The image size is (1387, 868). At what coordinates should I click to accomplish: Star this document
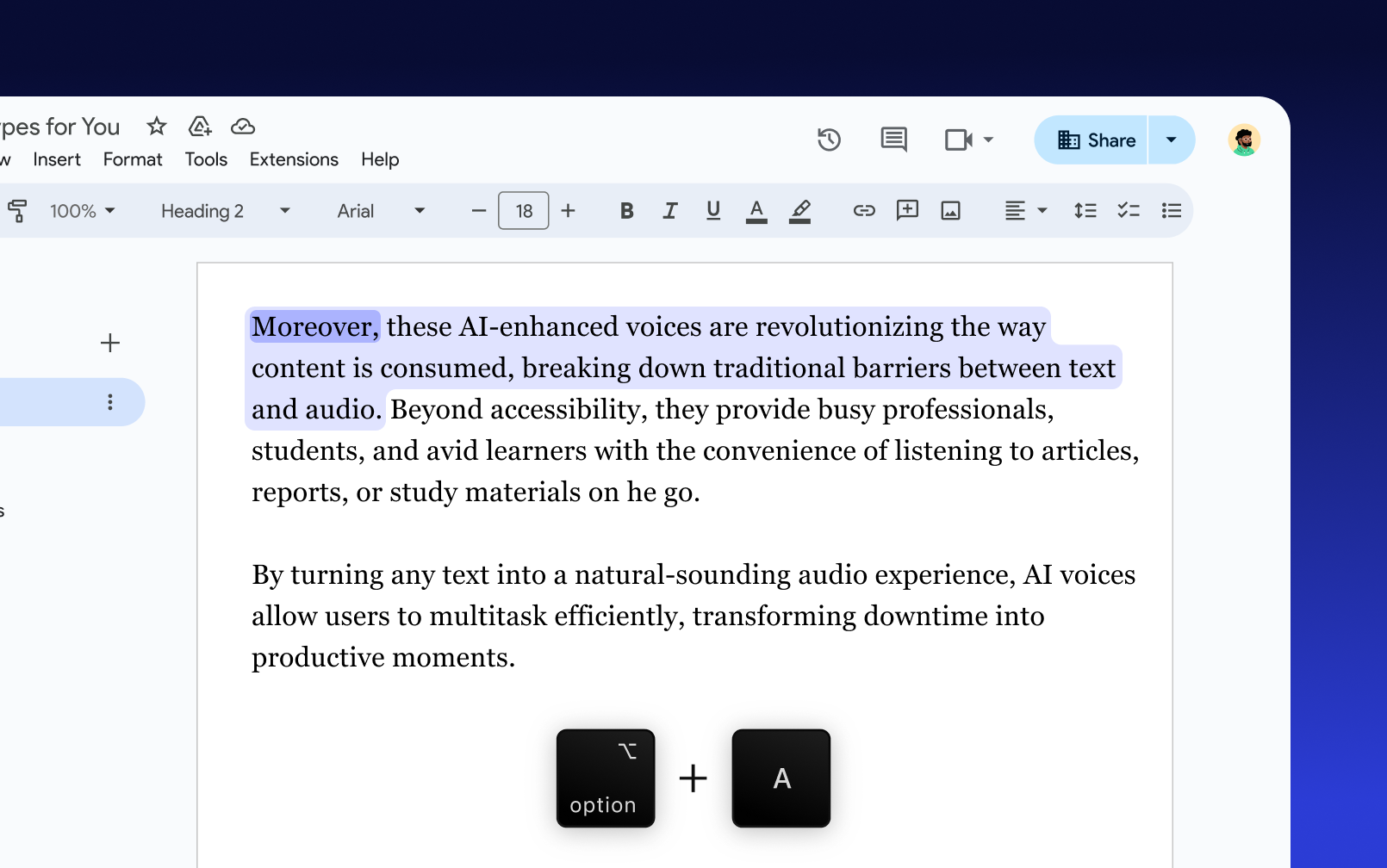156,126
